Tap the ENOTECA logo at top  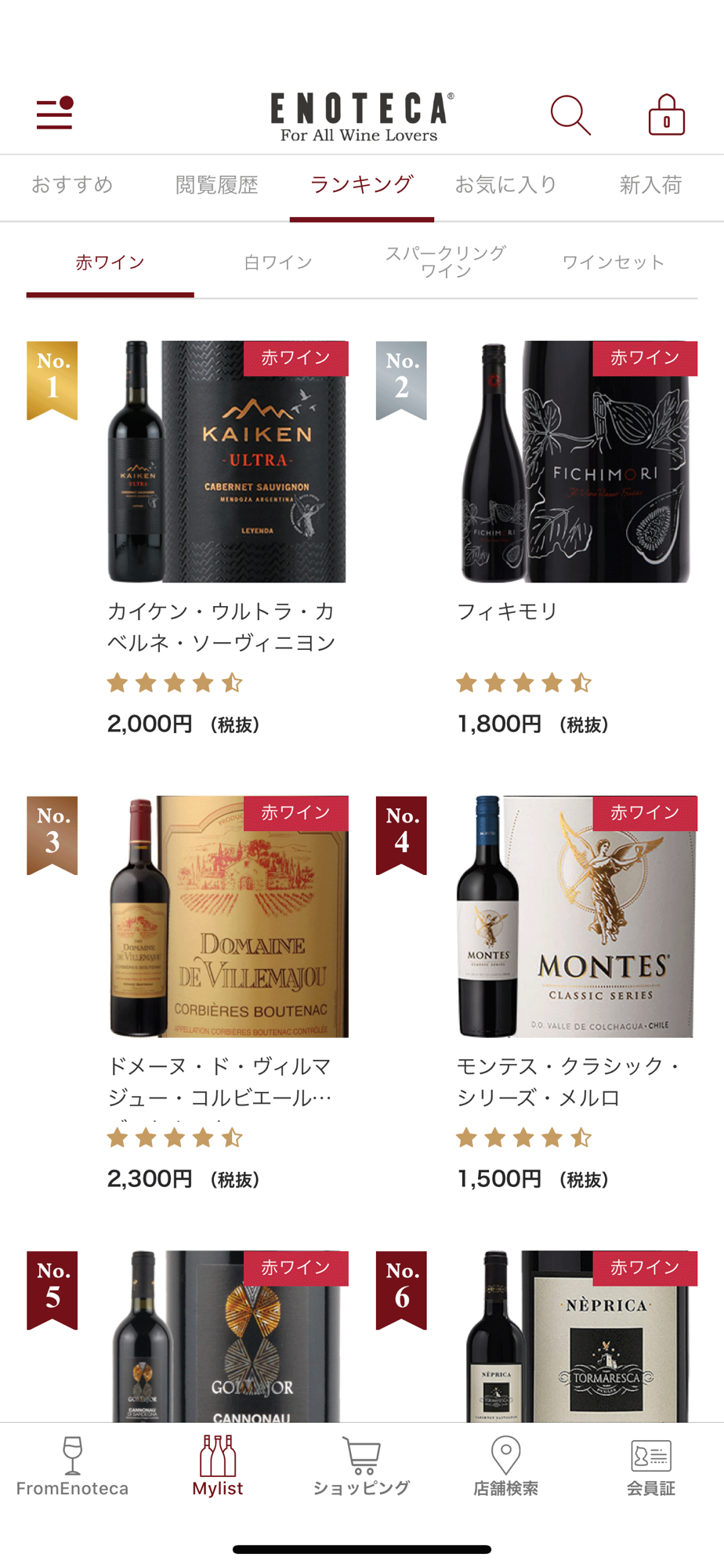361,118
